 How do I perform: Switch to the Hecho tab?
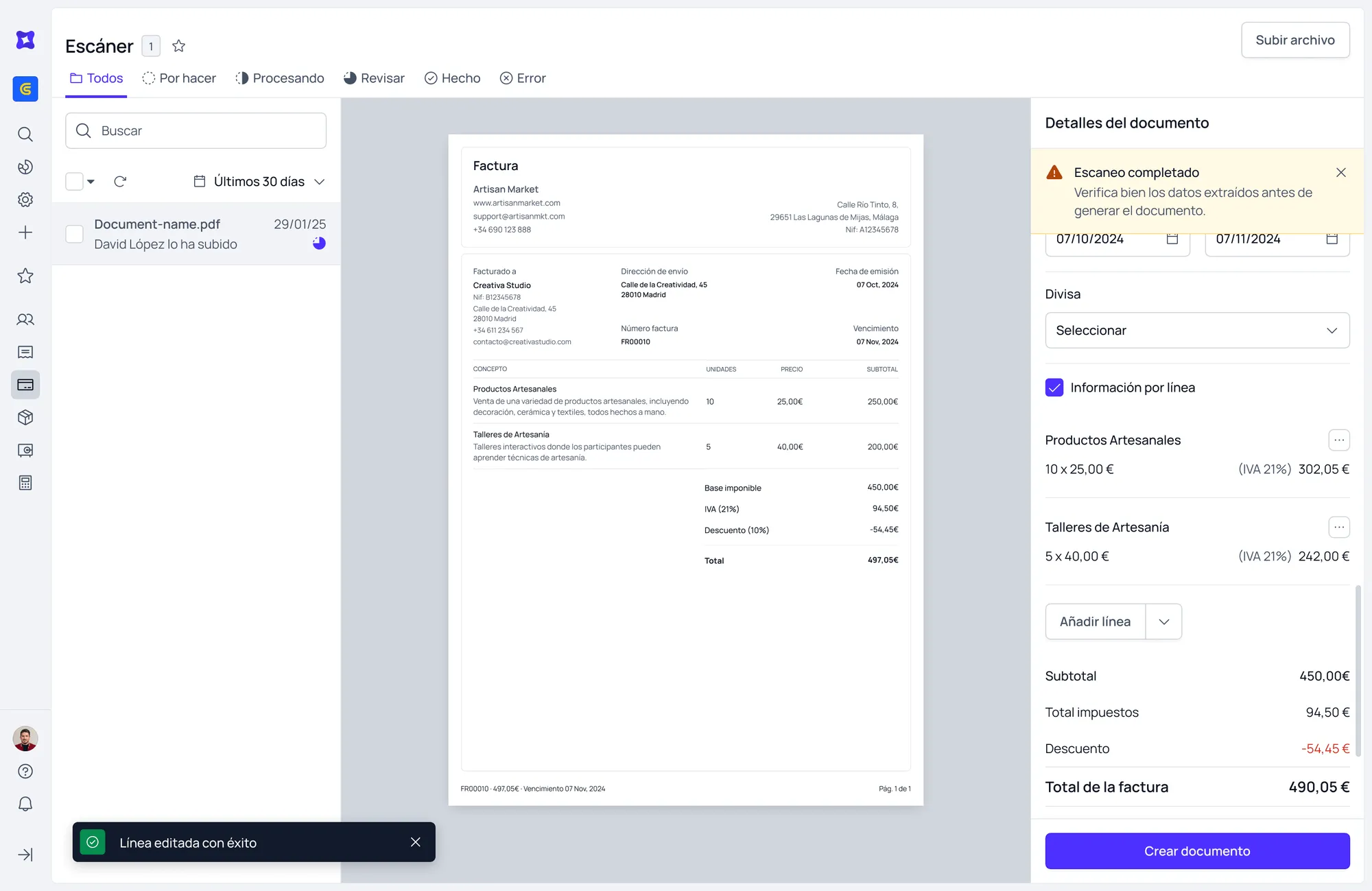(x=453, y=78)
